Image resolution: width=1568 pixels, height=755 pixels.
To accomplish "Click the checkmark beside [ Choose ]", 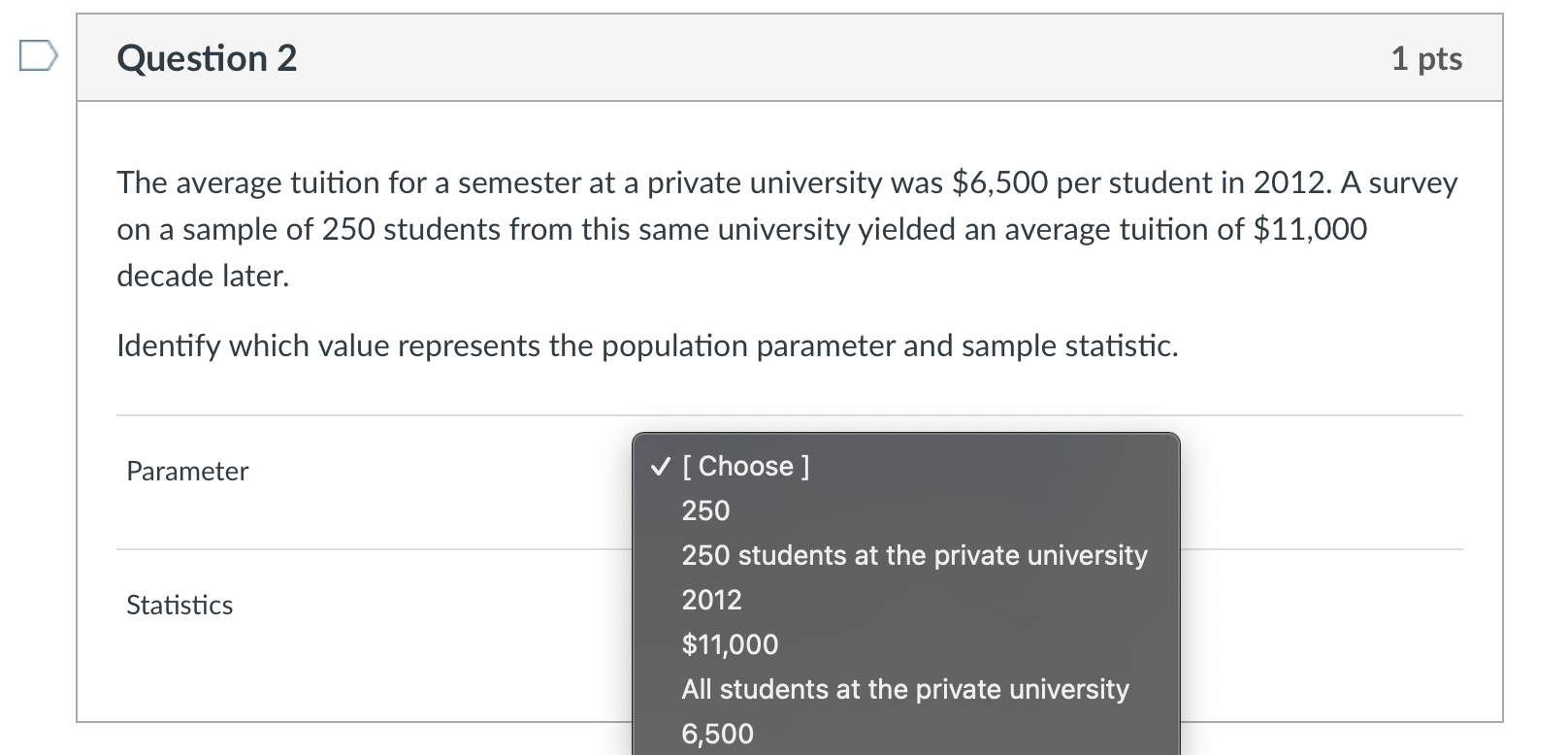I will click(660, 467).
